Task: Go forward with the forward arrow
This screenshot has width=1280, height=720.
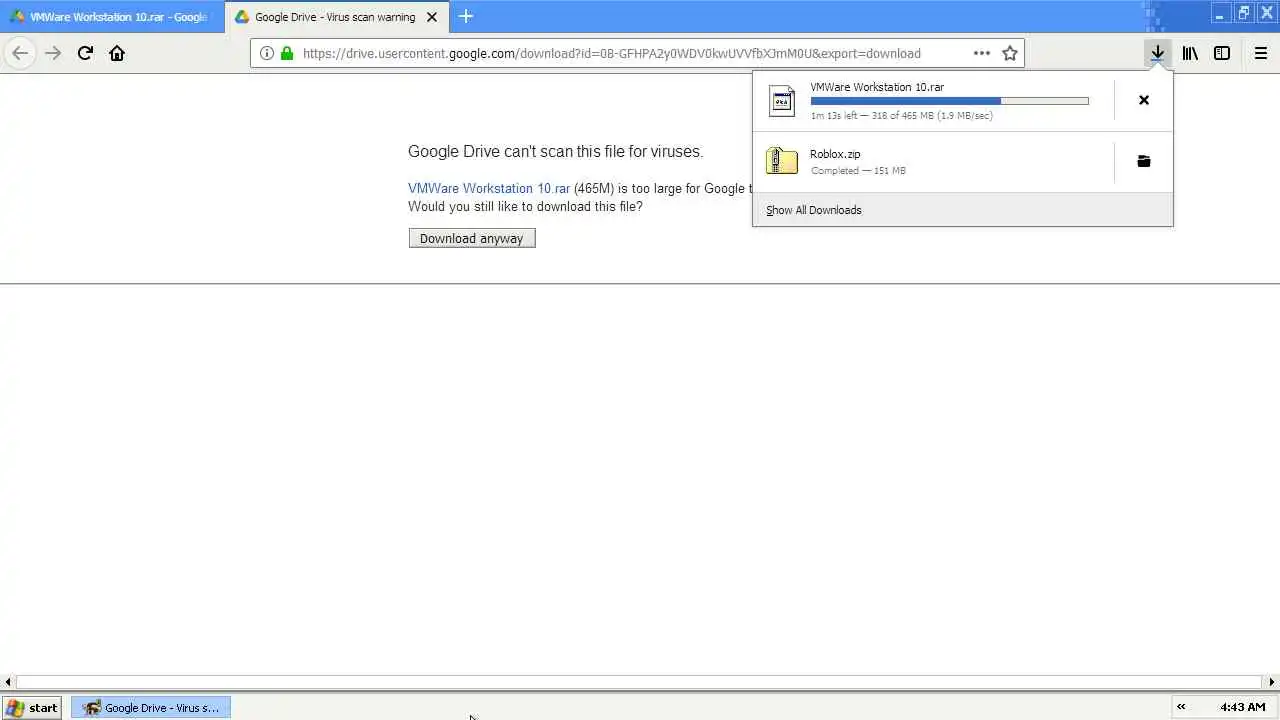Action: 53,53
